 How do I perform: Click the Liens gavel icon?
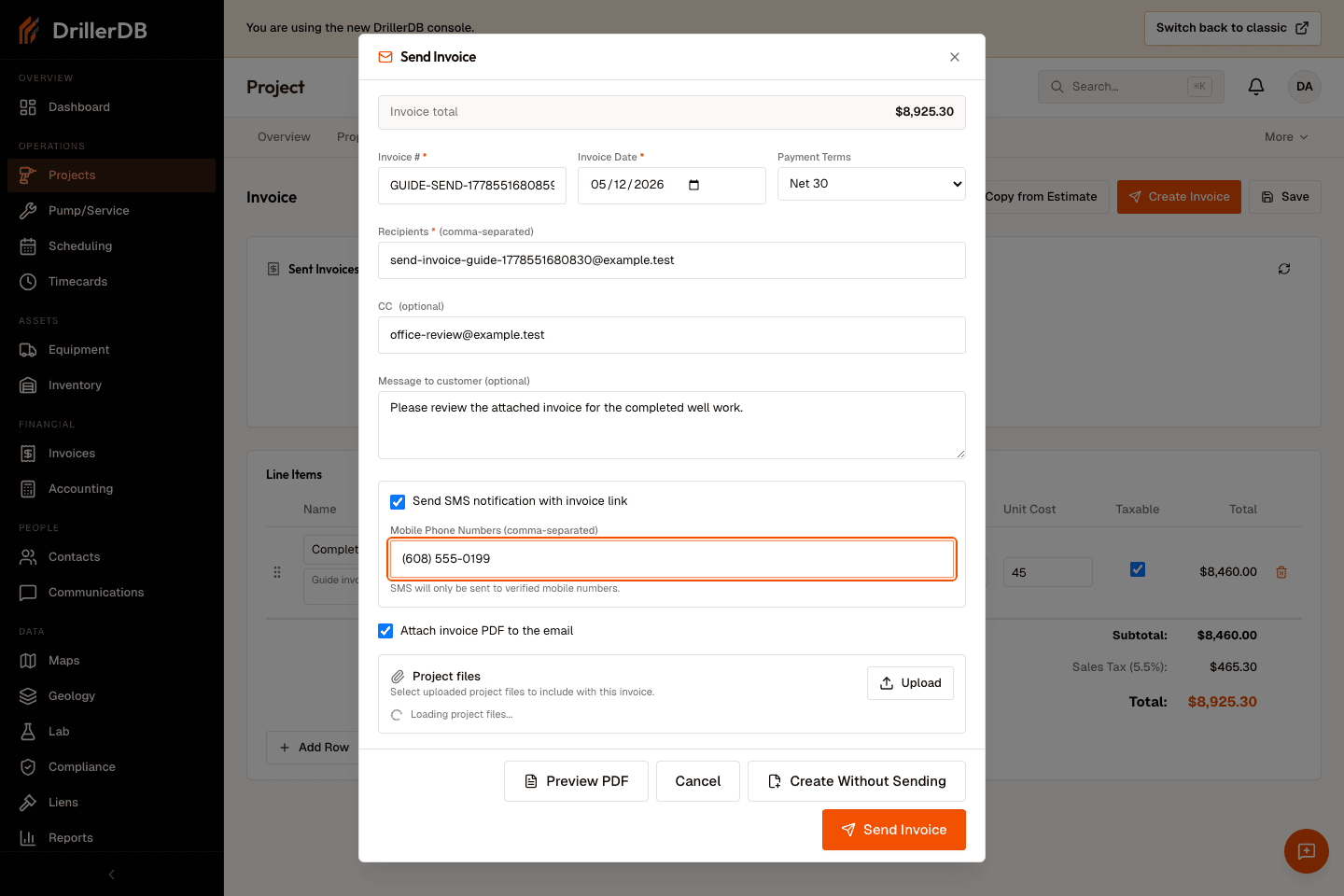28,803
